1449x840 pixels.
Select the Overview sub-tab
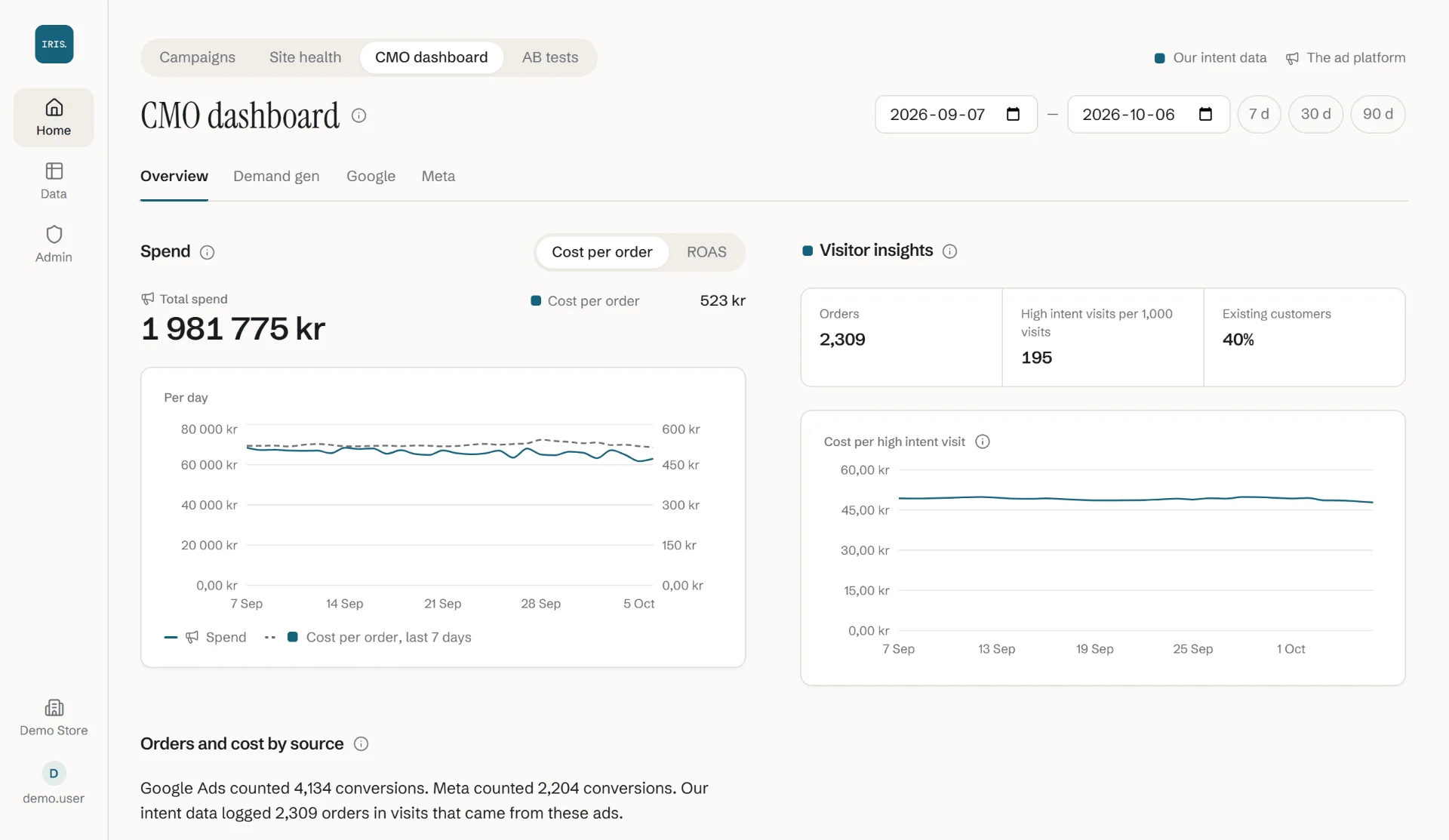(x=174, y=176)
